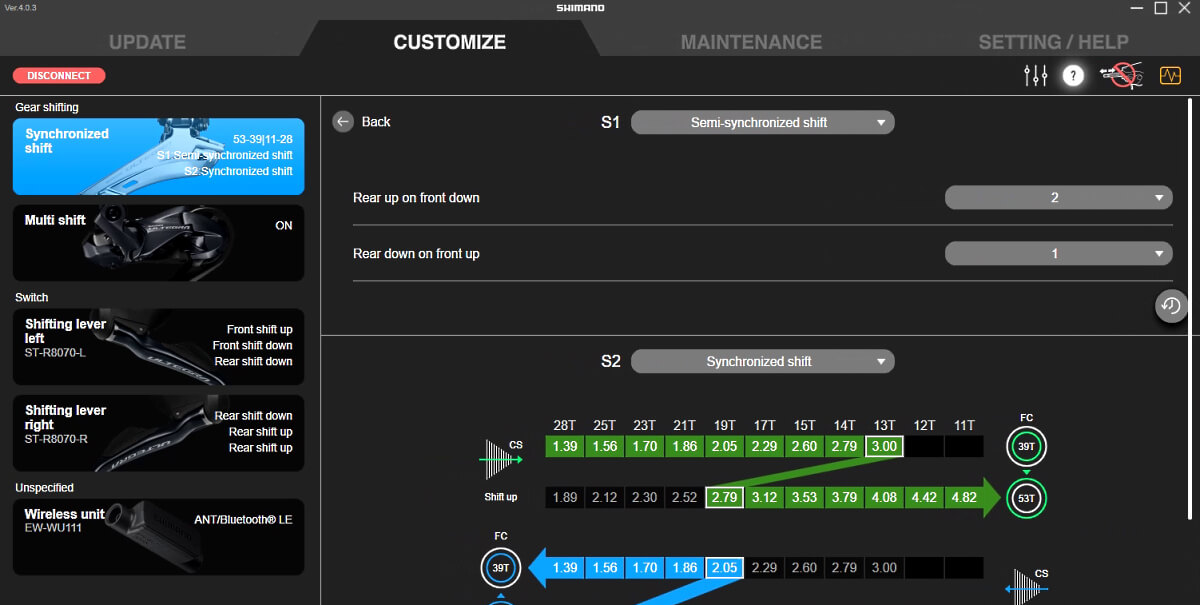This screenshot has height=605, width=1200.
Task: Switch to the MAINTENANCE tab
Action: coord(751,42)
